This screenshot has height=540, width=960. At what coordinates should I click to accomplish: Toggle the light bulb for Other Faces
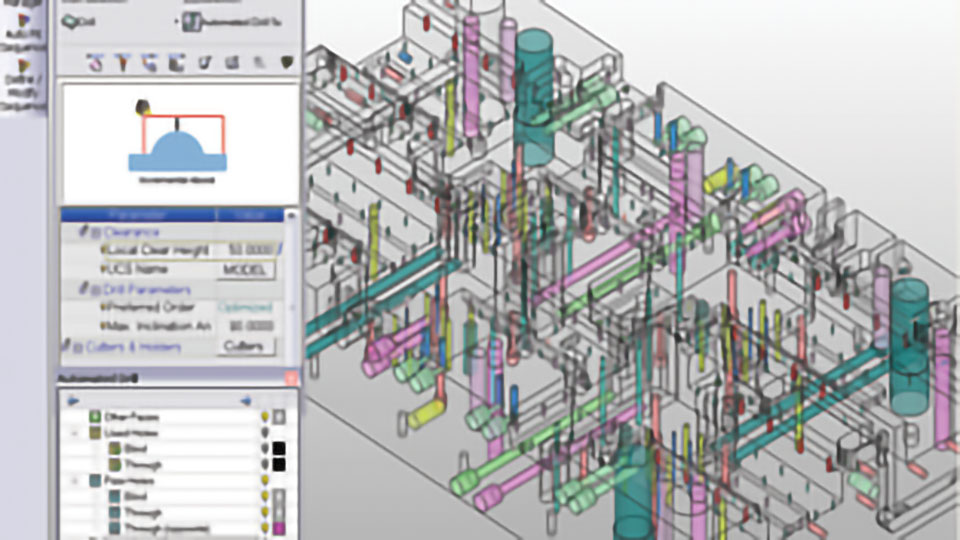pos(266,416)
